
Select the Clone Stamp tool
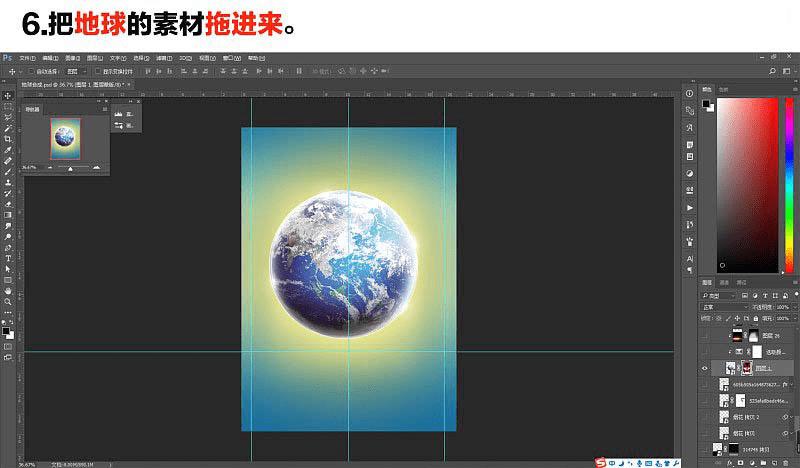8,182
